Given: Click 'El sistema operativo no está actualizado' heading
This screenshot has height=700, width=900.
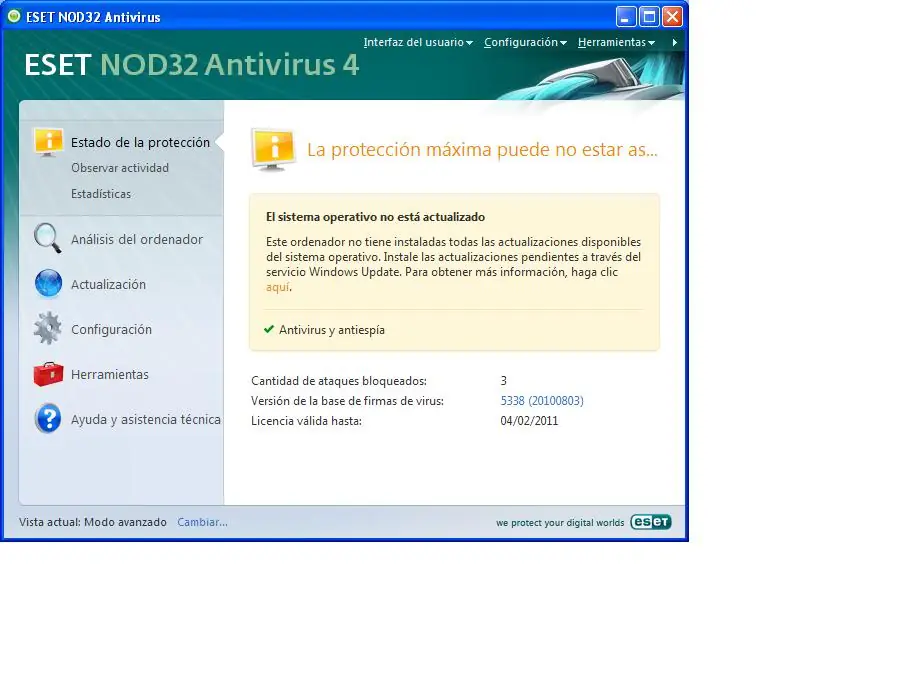Looking at the screenshot, I should (375, 217).
